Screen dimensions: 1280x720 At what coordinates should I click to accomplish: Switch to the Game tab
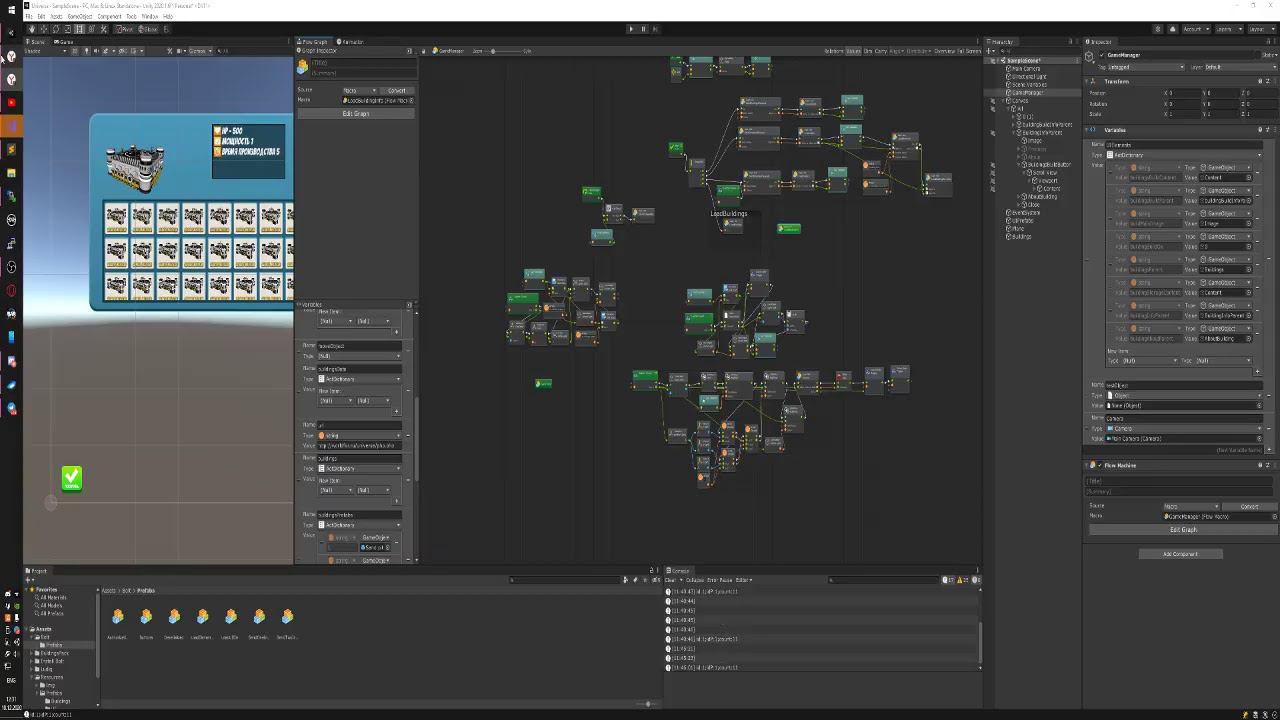pyautogui.click(x=65, y=42)
